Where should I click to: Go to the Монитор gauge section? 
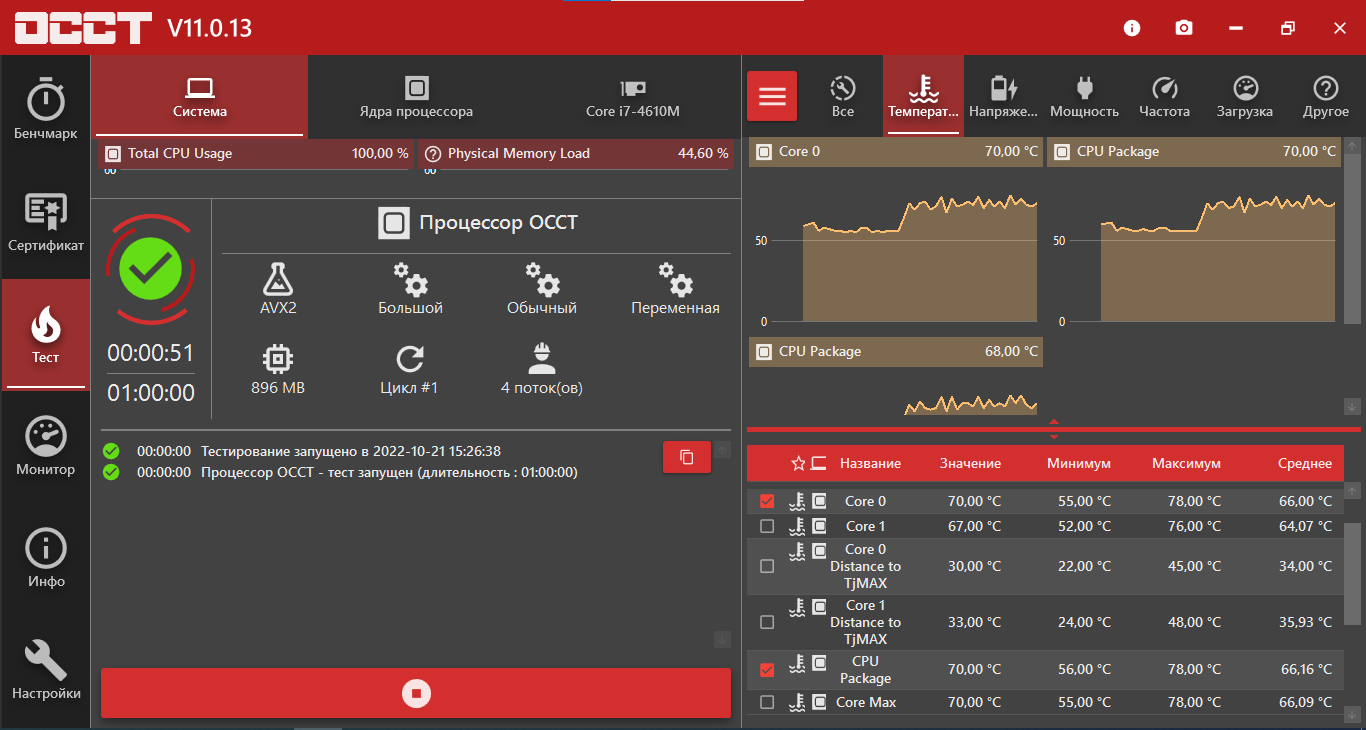coord(45,447)
